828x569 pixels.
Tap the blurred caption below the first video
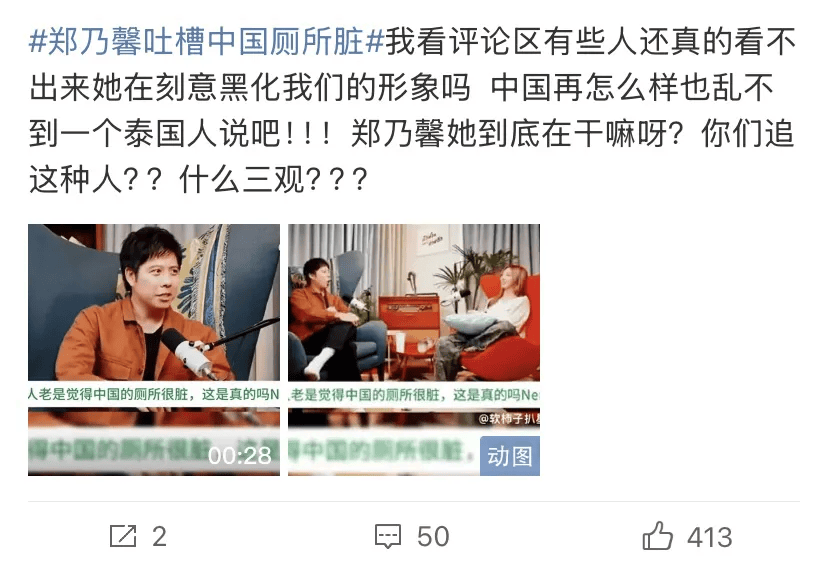[x=154, y=450]
